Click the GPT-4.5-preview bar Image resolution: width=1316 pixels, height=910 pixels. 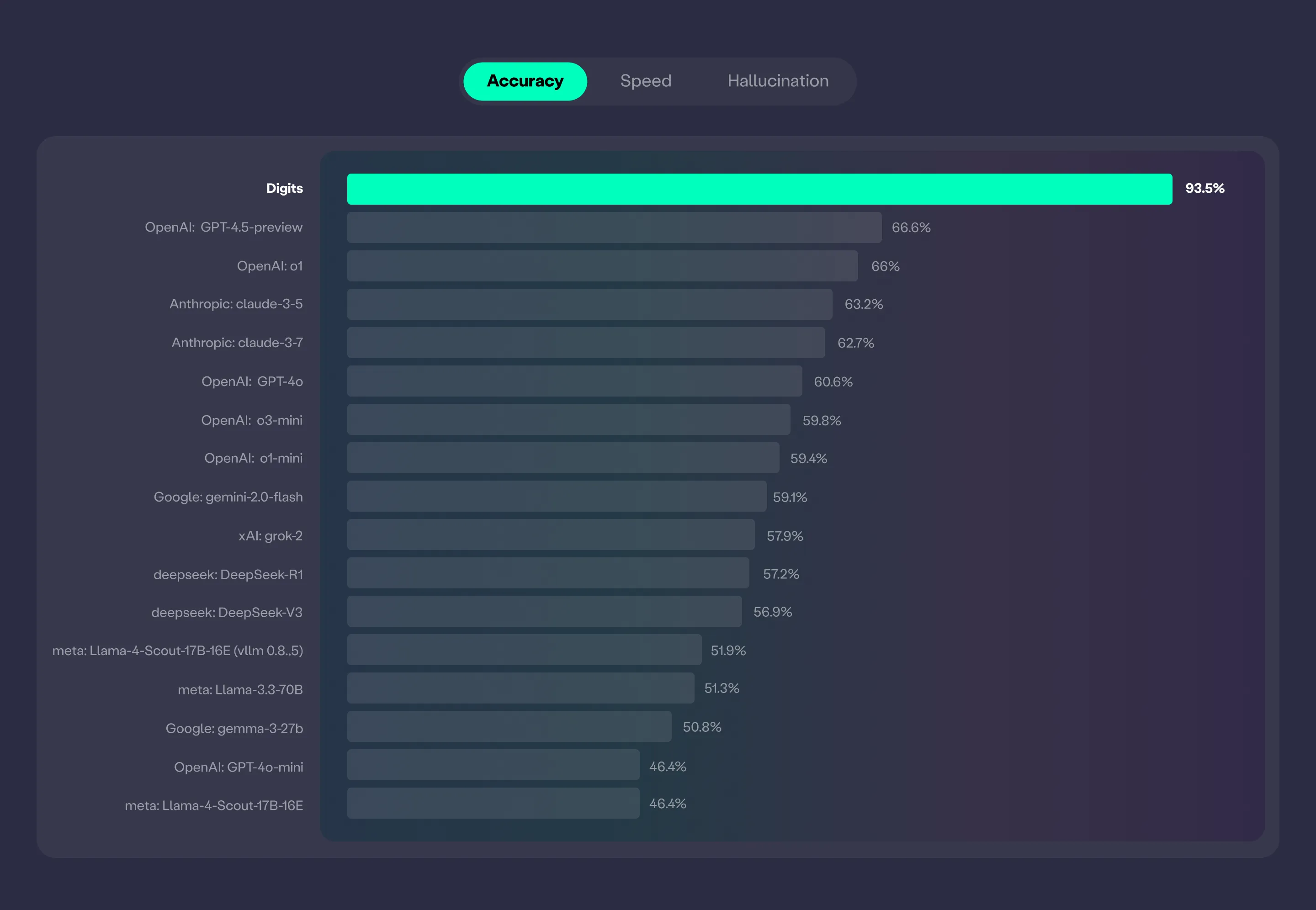coord(614,227)
